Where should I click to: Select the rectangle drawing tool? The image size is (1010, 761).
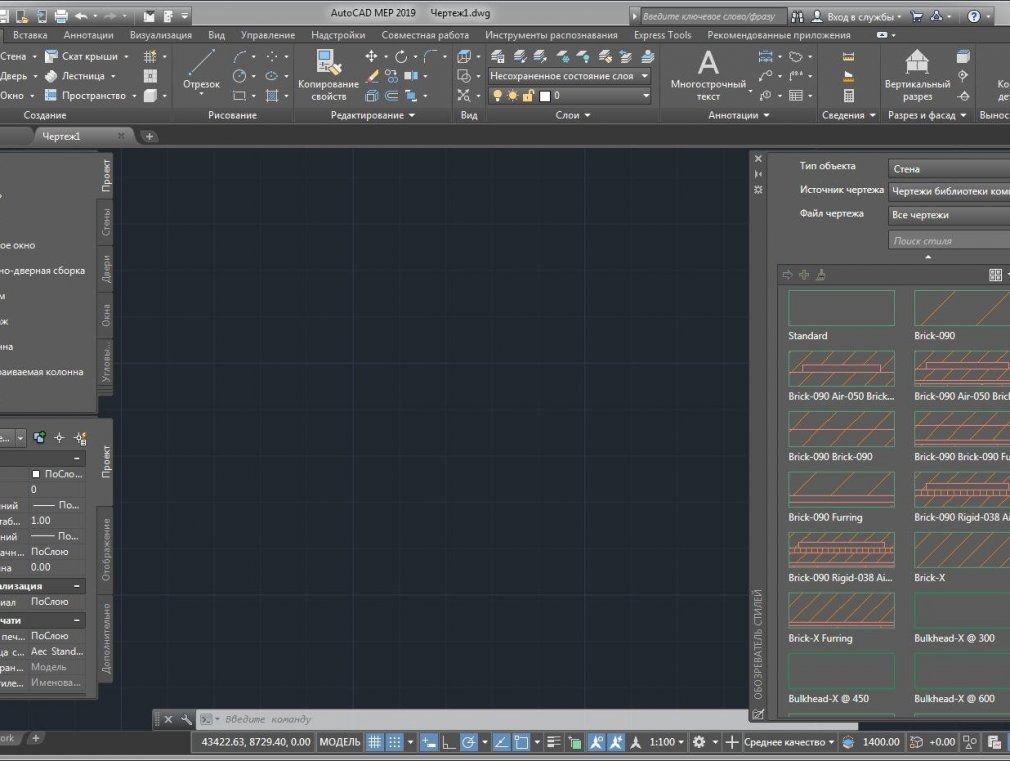tap(240, 95)
